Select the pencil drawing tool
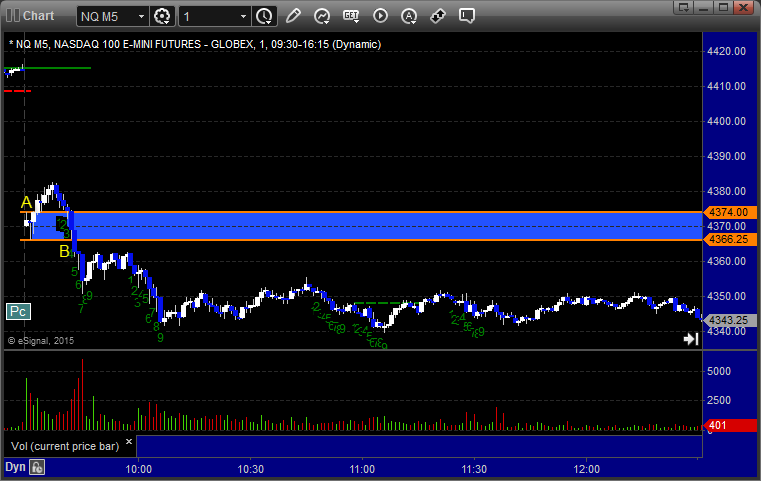Viewport: 761px width, 481px height. point(293,16)
